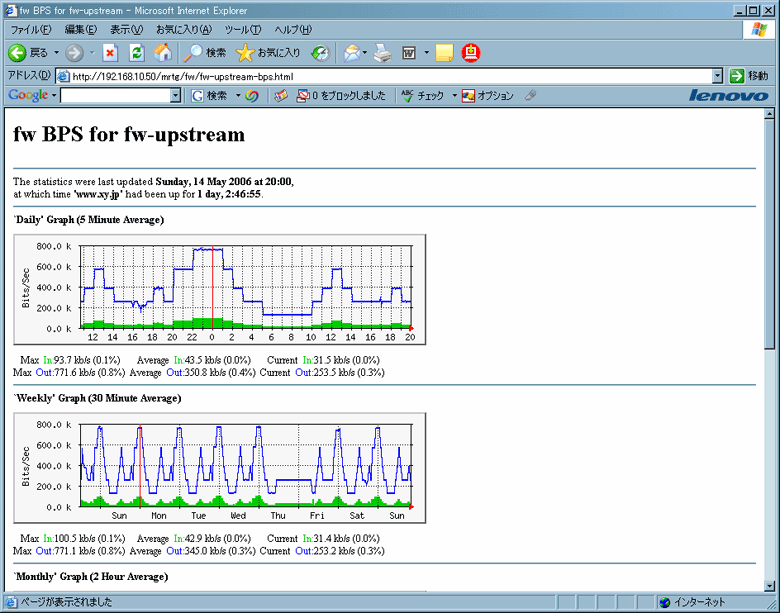This screenshot has width=780, height=613.
Task: Expand the Back button history arrow
Action: point(56,52)
